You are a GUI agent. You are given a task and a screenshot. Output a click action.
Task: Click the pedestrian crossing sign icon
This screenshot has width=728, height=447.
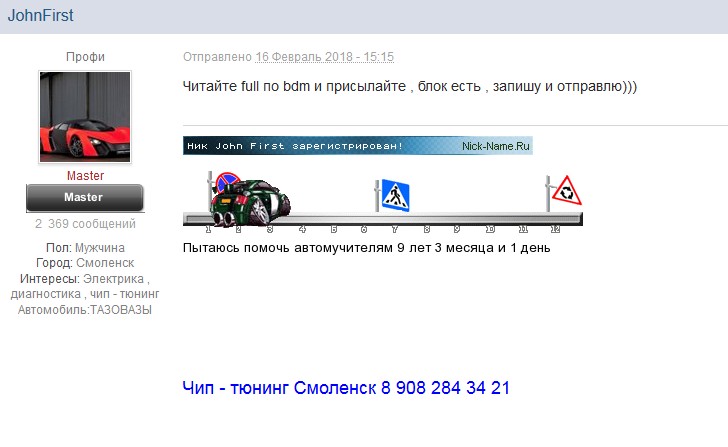(x=395, y=195)
